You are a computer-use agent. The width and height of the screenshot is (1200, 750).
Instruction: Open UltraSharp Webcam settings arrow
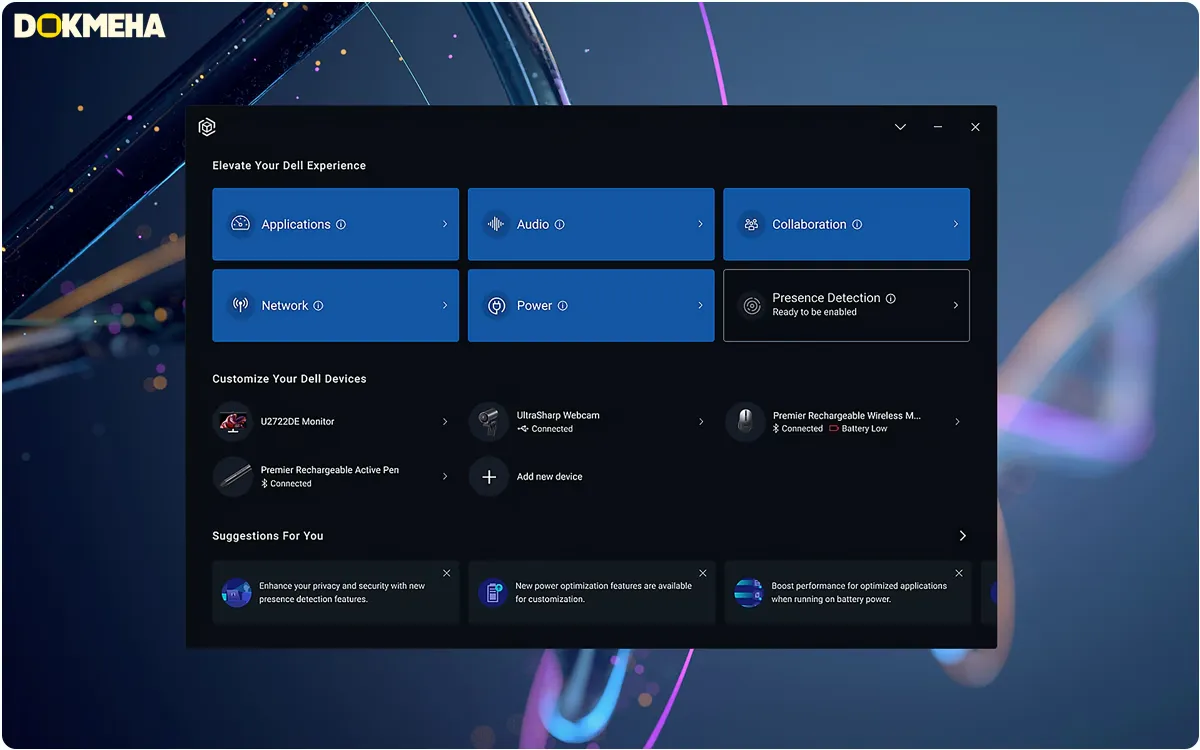click(x=701, y=422)
